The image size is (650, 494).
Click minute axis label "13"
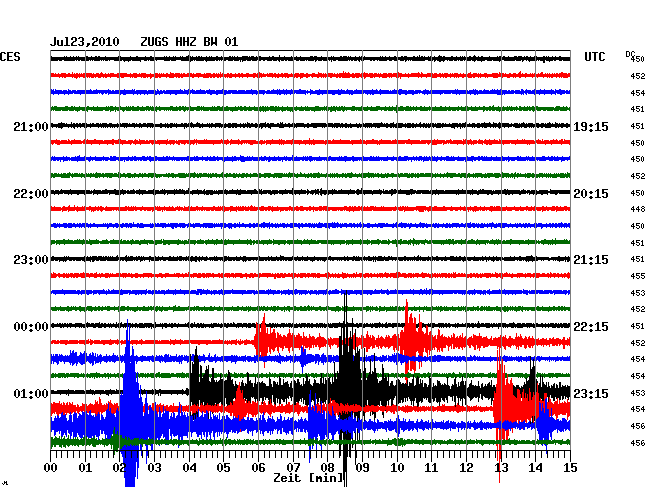pyautogui.click(x=501, y=468)
